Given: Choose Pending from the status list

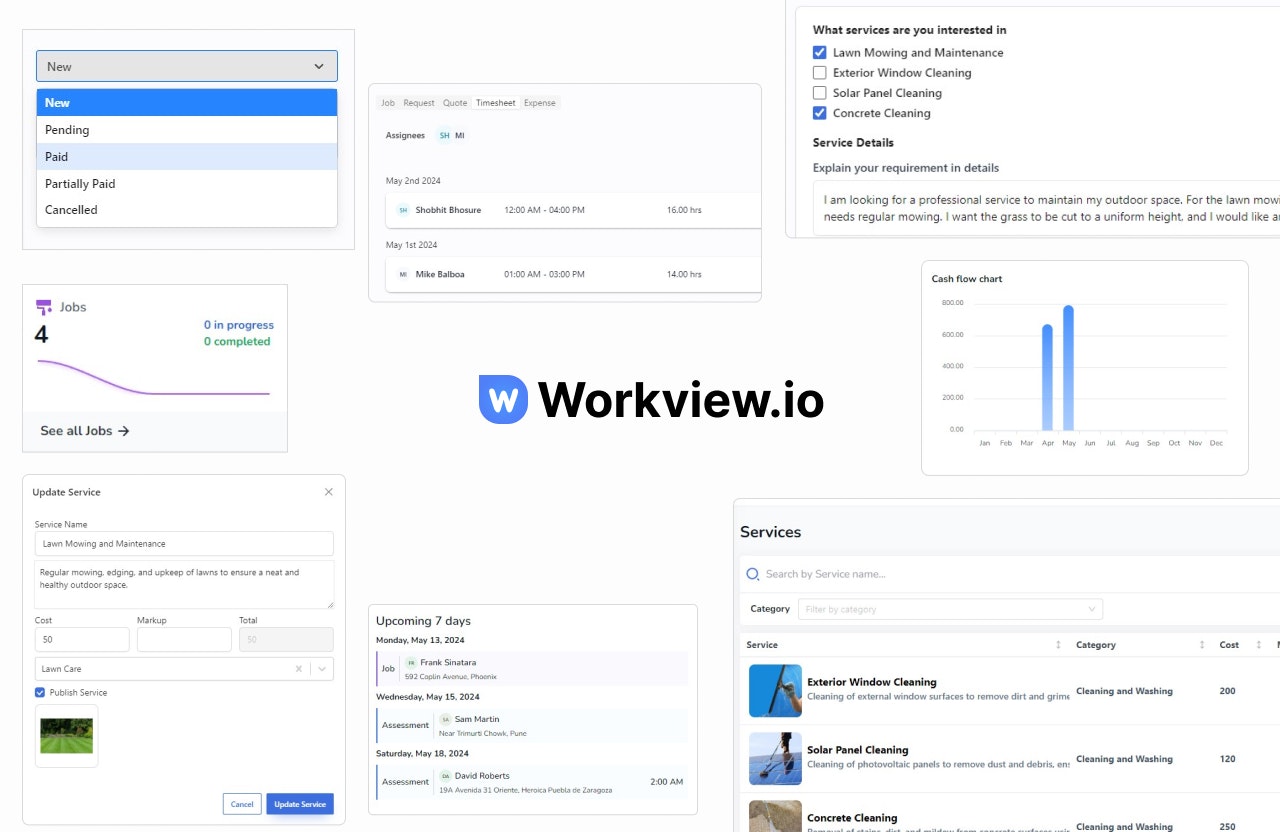Looking at the screenshot, I should 187,130.
